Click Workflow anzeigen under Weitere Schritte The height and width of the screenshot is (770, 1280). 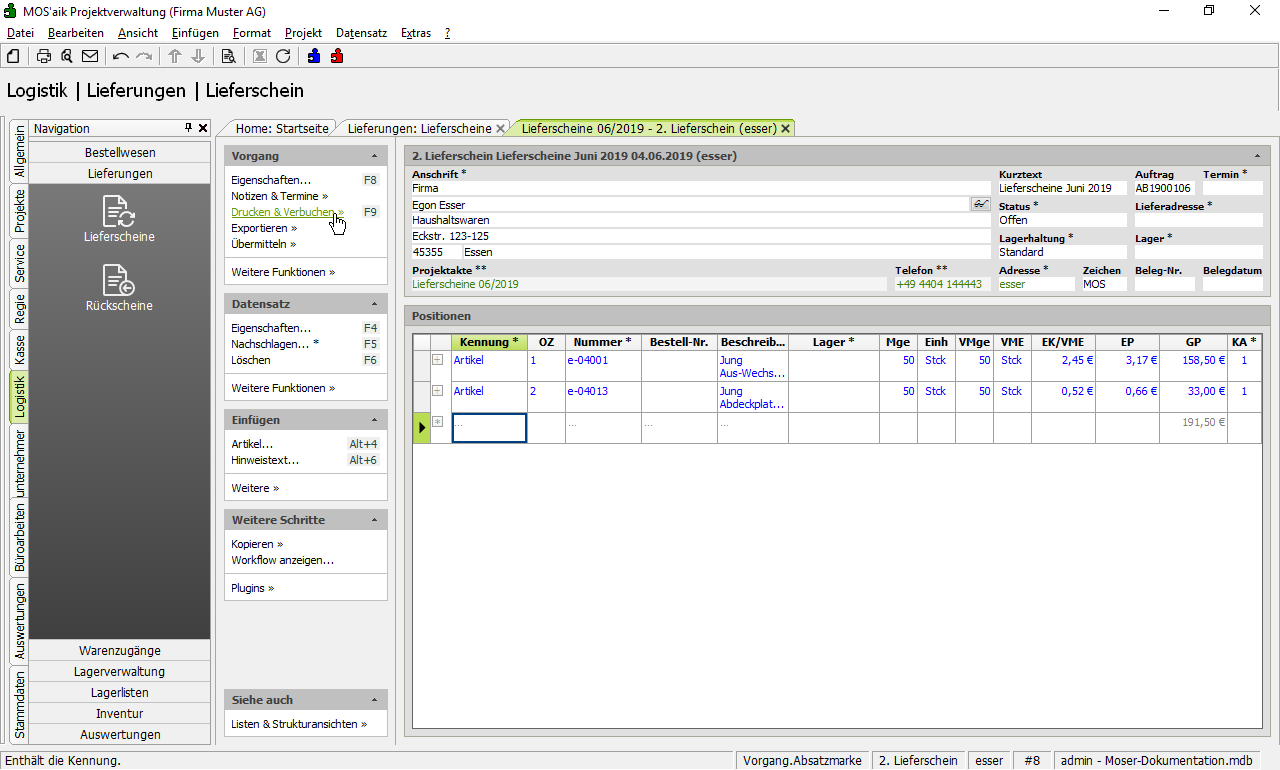(x=282, y=560)
